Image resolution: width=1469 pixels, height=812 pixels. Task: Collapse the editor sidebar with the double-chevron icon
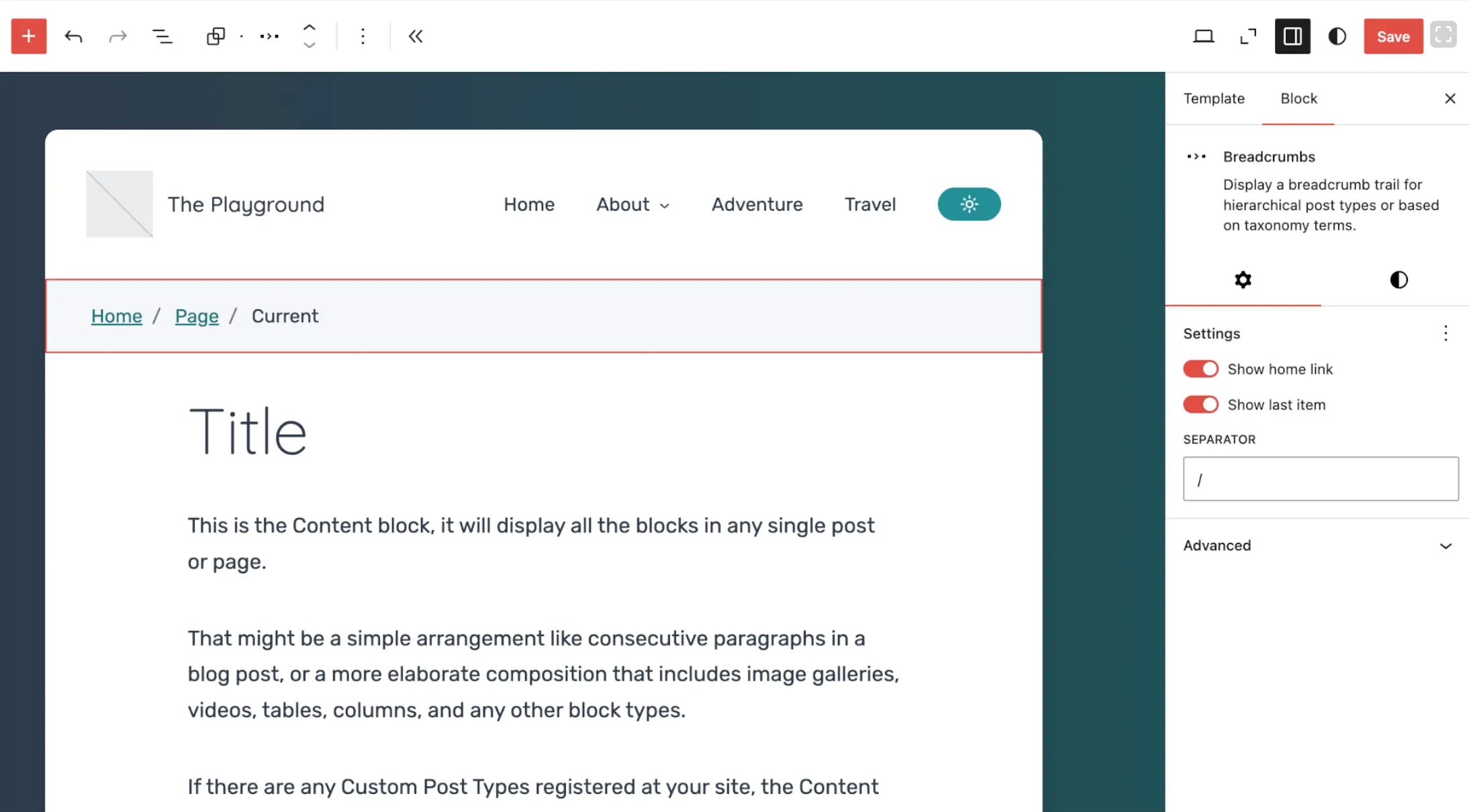(x=415, y=36)
